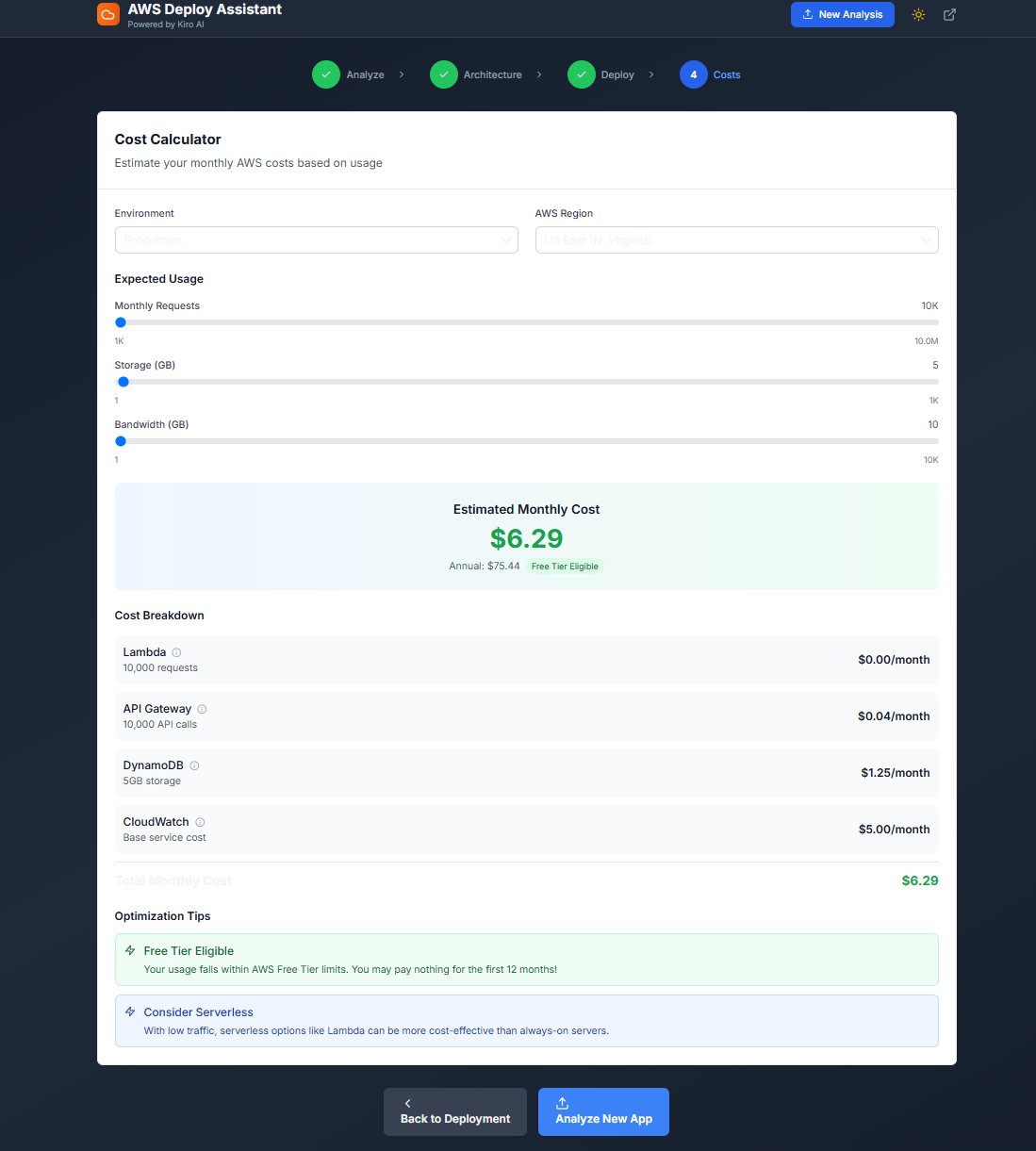Click Analyze New App button

[603, 1111]
